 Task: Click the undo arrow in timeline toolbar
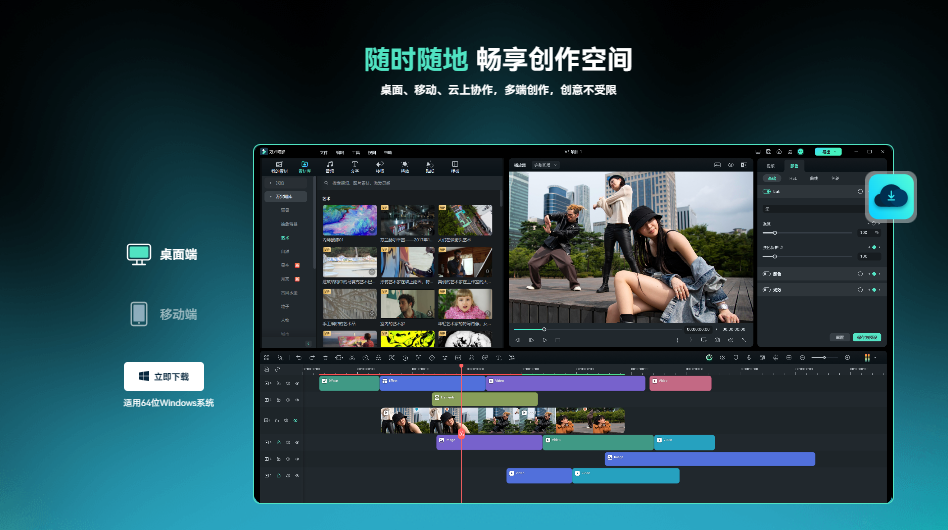pyautogui.click(x=299, y=358)
